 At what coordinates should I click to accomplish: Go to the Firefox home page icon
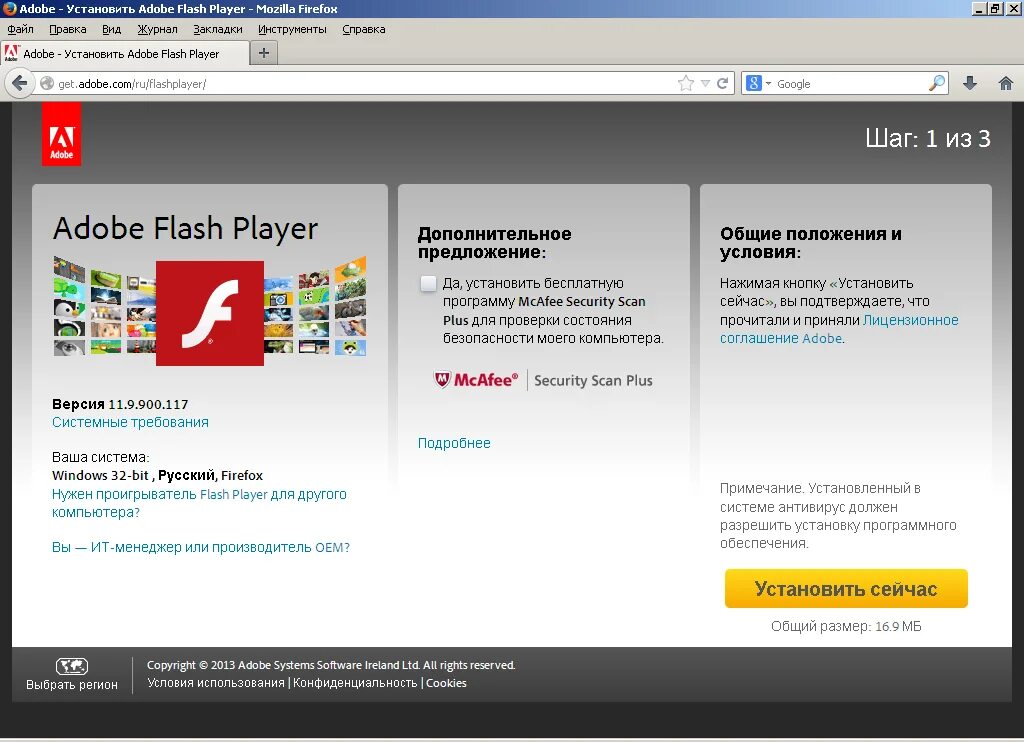point(1006,84)
